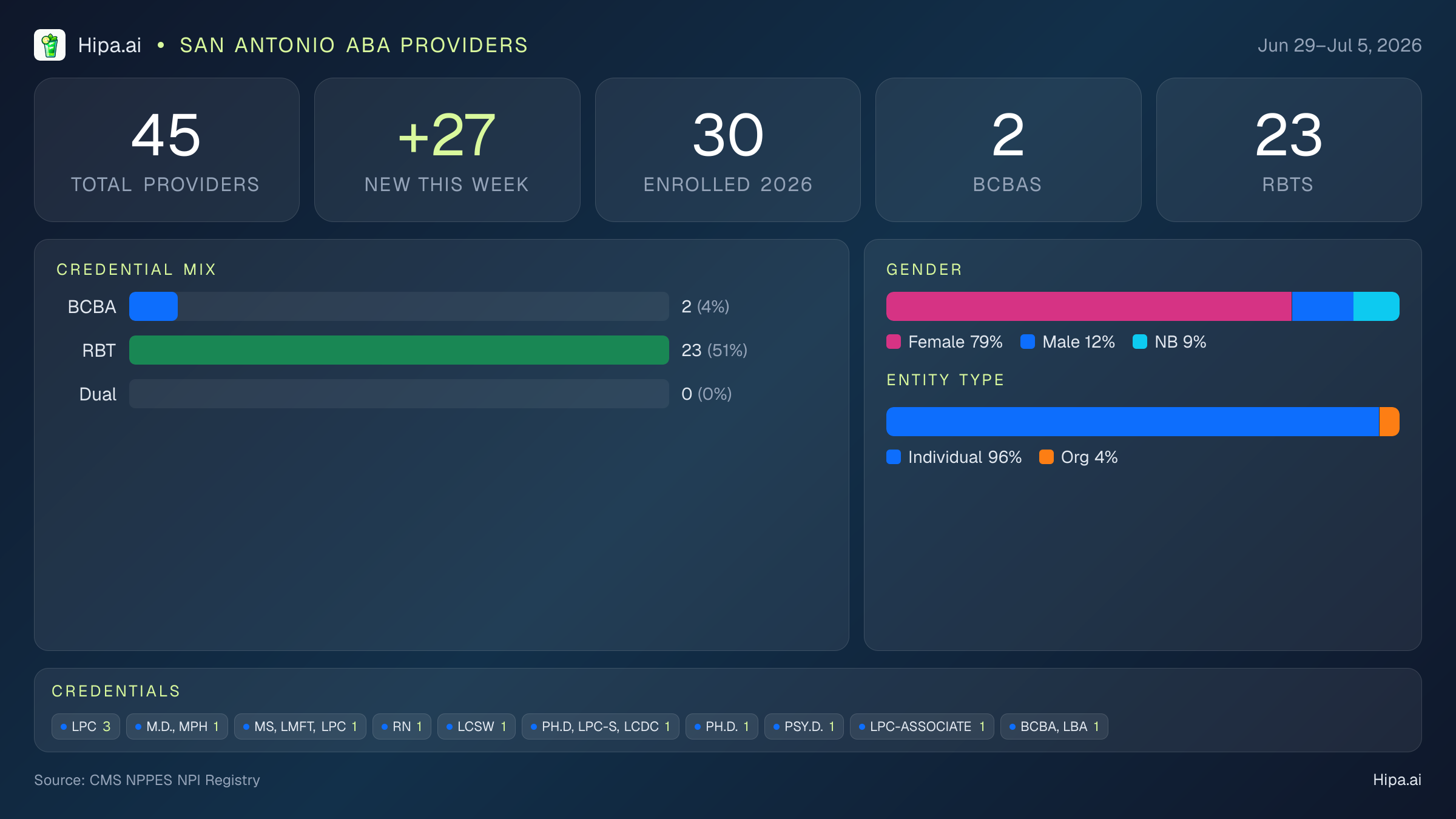Select the PH.D, LPC-S, LCDC 1 chip
This screenshot has width=1456, height=819.
(601, 726)
